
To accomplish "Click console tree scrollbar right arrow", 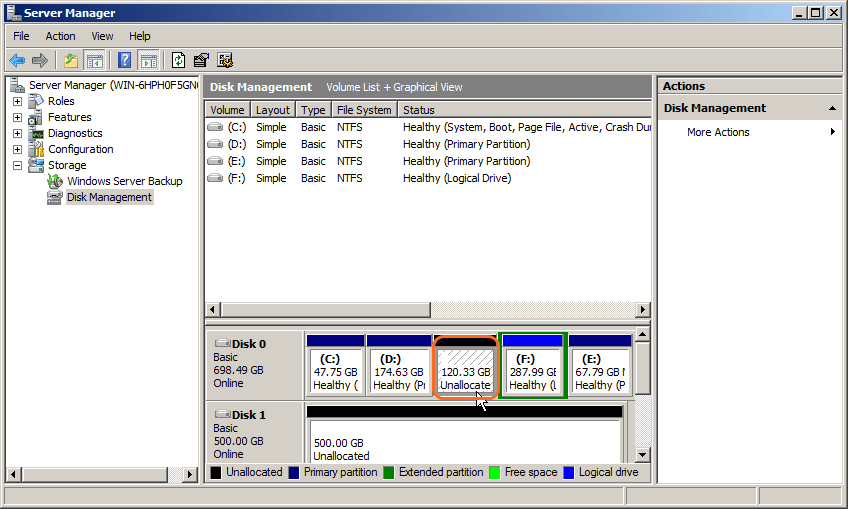I will tap(189, 475).
